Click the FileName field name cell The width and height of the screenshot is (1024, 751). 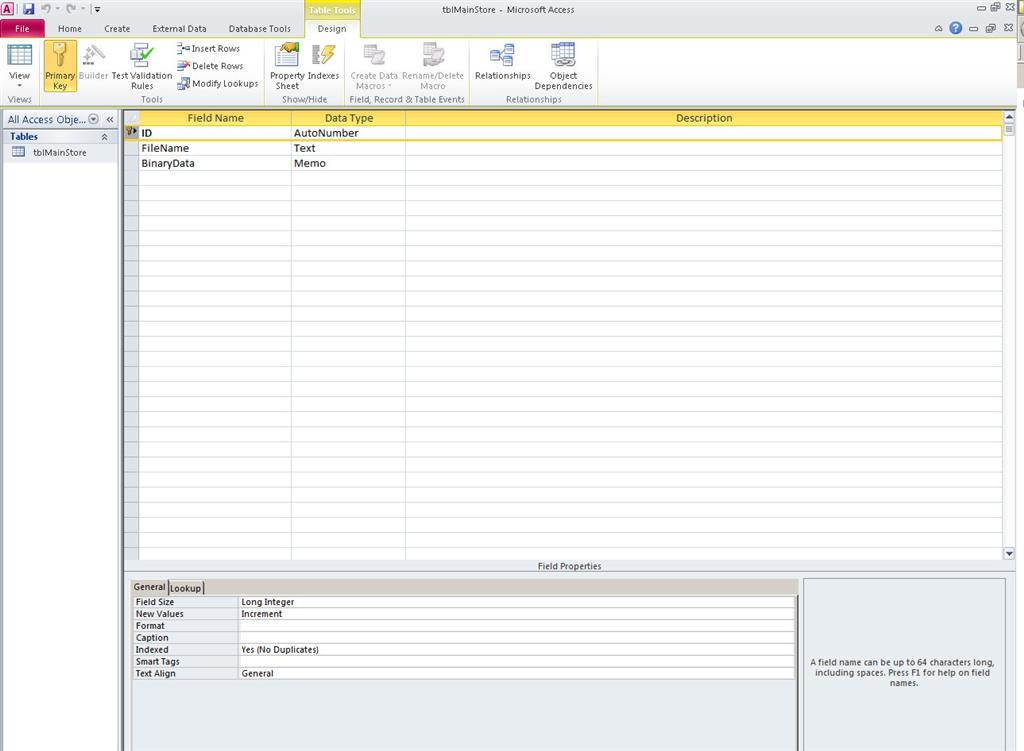click(x=215, y=148)
